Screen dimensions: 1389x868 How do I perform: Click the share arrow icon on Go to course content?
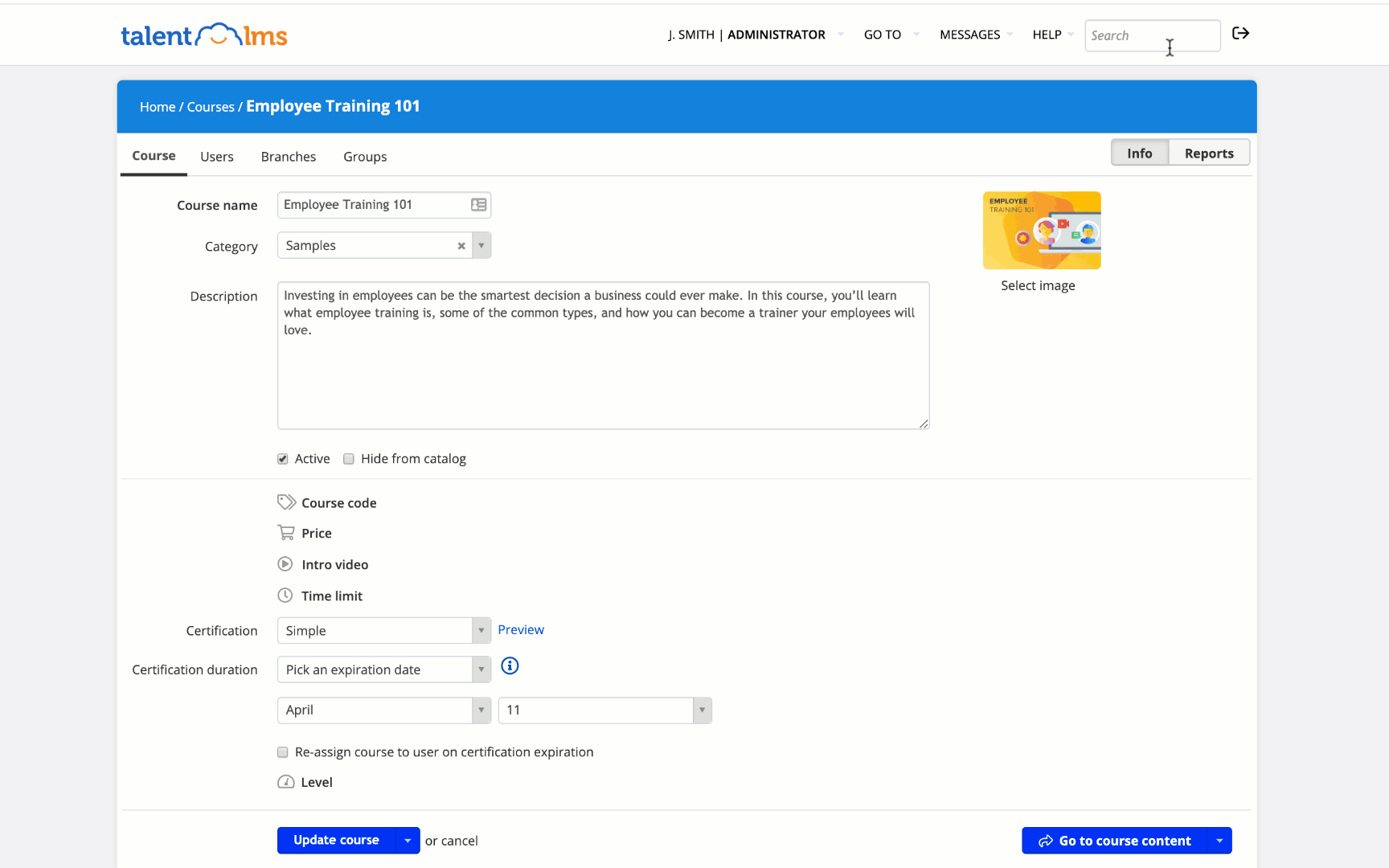(1046, 841)
